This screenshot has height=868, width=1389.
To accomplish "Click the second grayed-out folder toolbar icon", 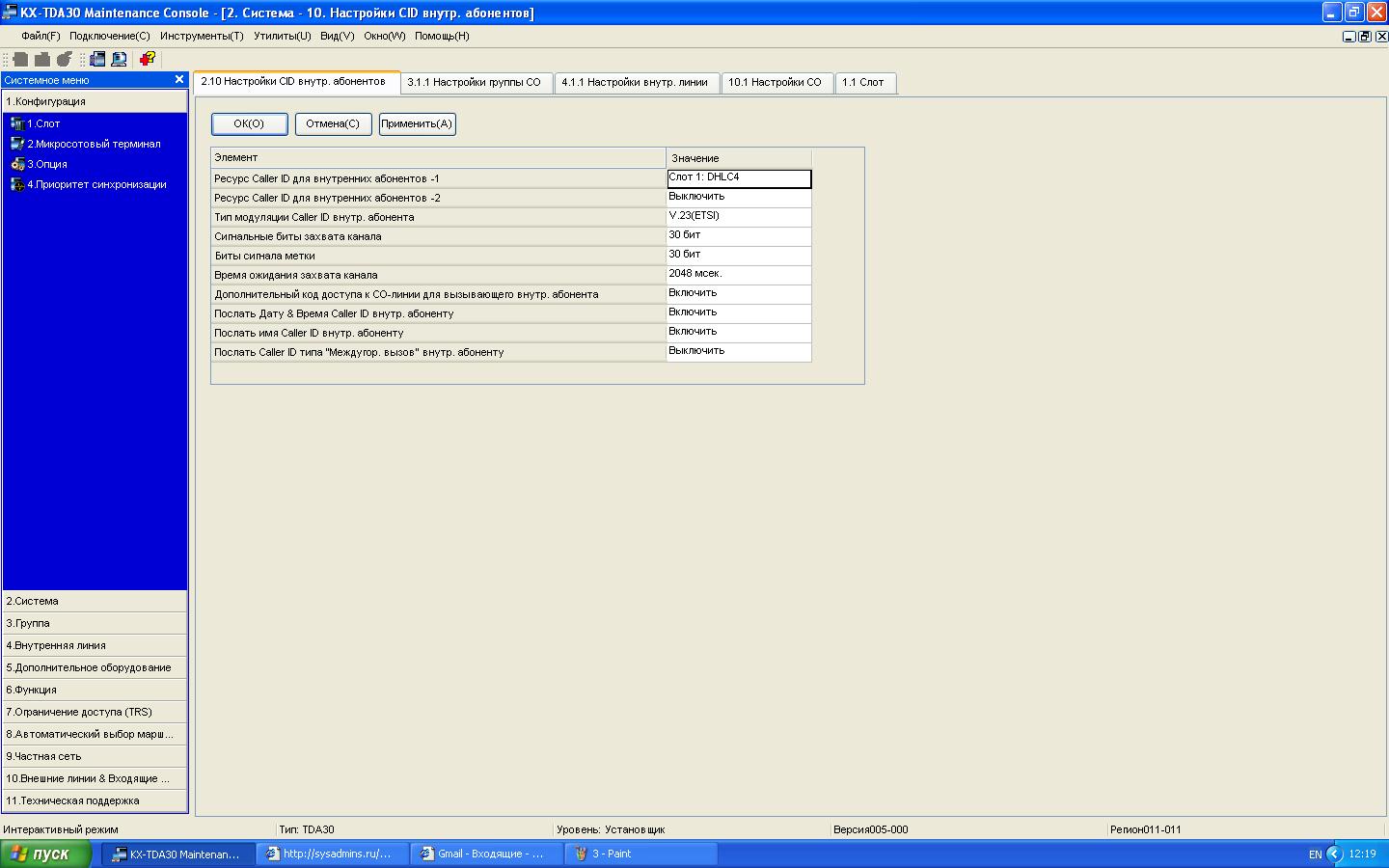I will tap(41, 59).
